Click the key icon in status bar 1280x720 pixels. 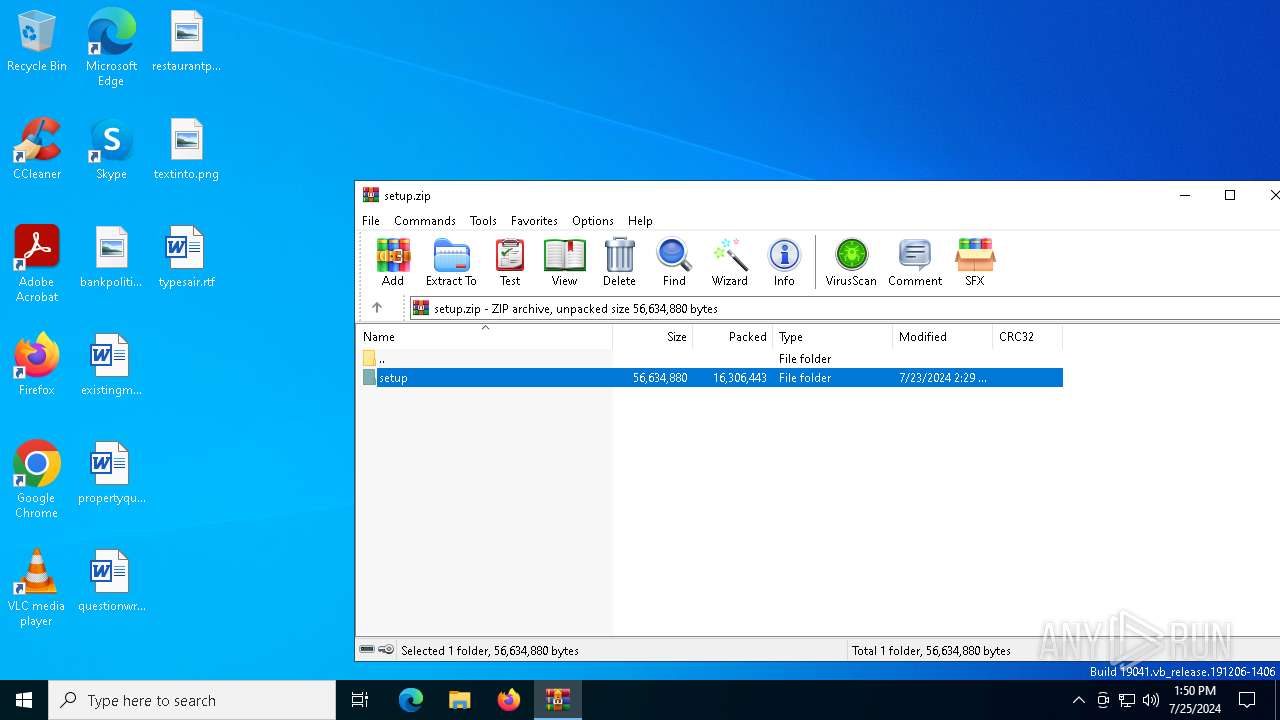click(386, 650)
